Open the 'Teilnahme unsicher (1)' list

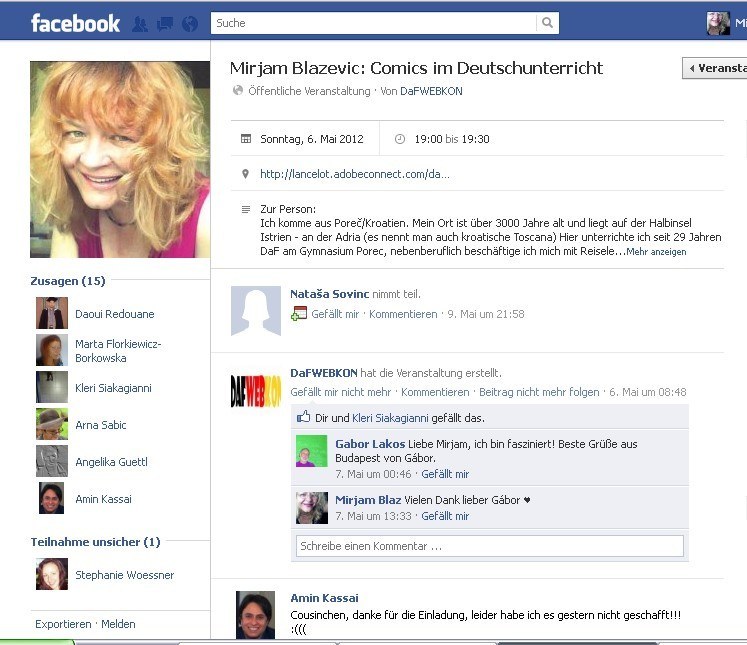95,542
